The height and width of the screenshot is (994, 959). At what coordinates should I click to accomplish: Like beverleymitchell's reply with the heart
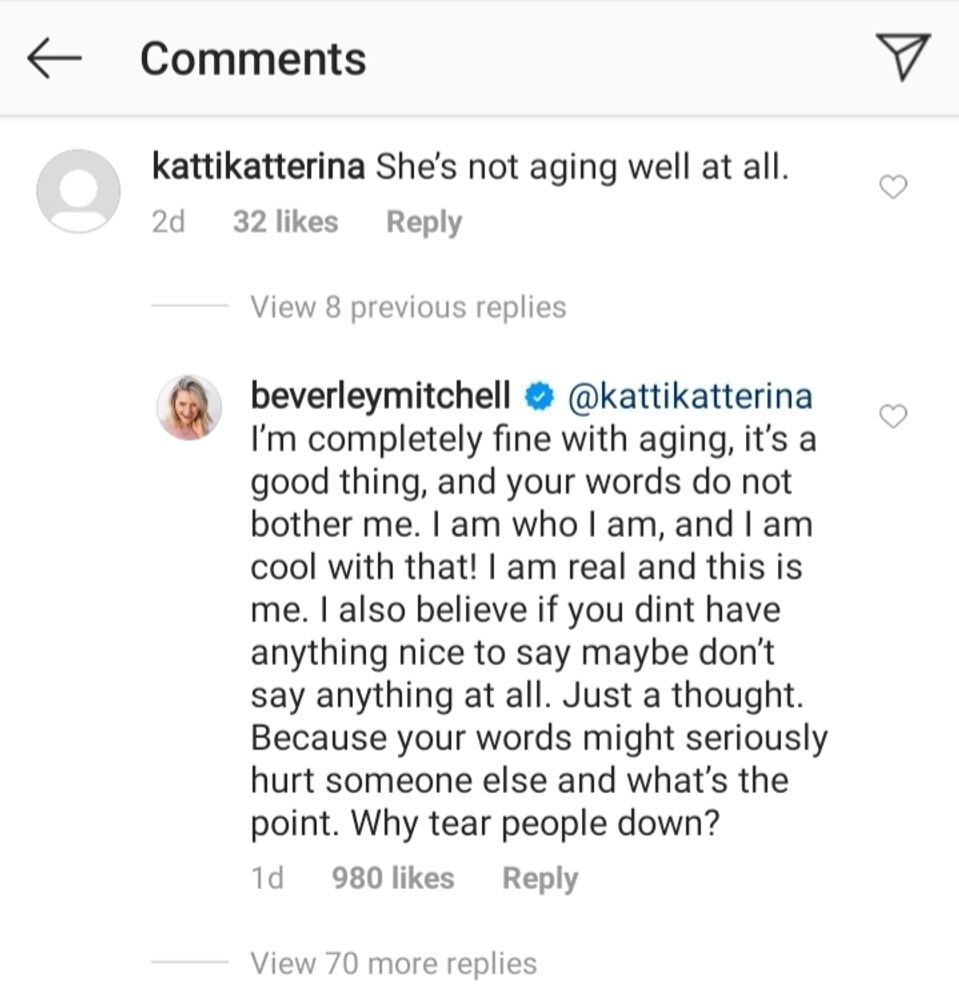point(895,416)
